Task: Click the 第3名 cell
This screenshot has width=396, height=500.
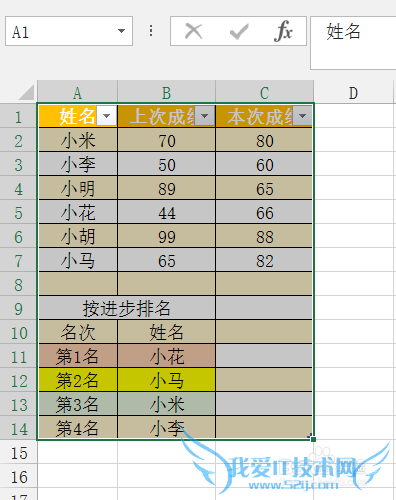Action: (x=78, y=404)
